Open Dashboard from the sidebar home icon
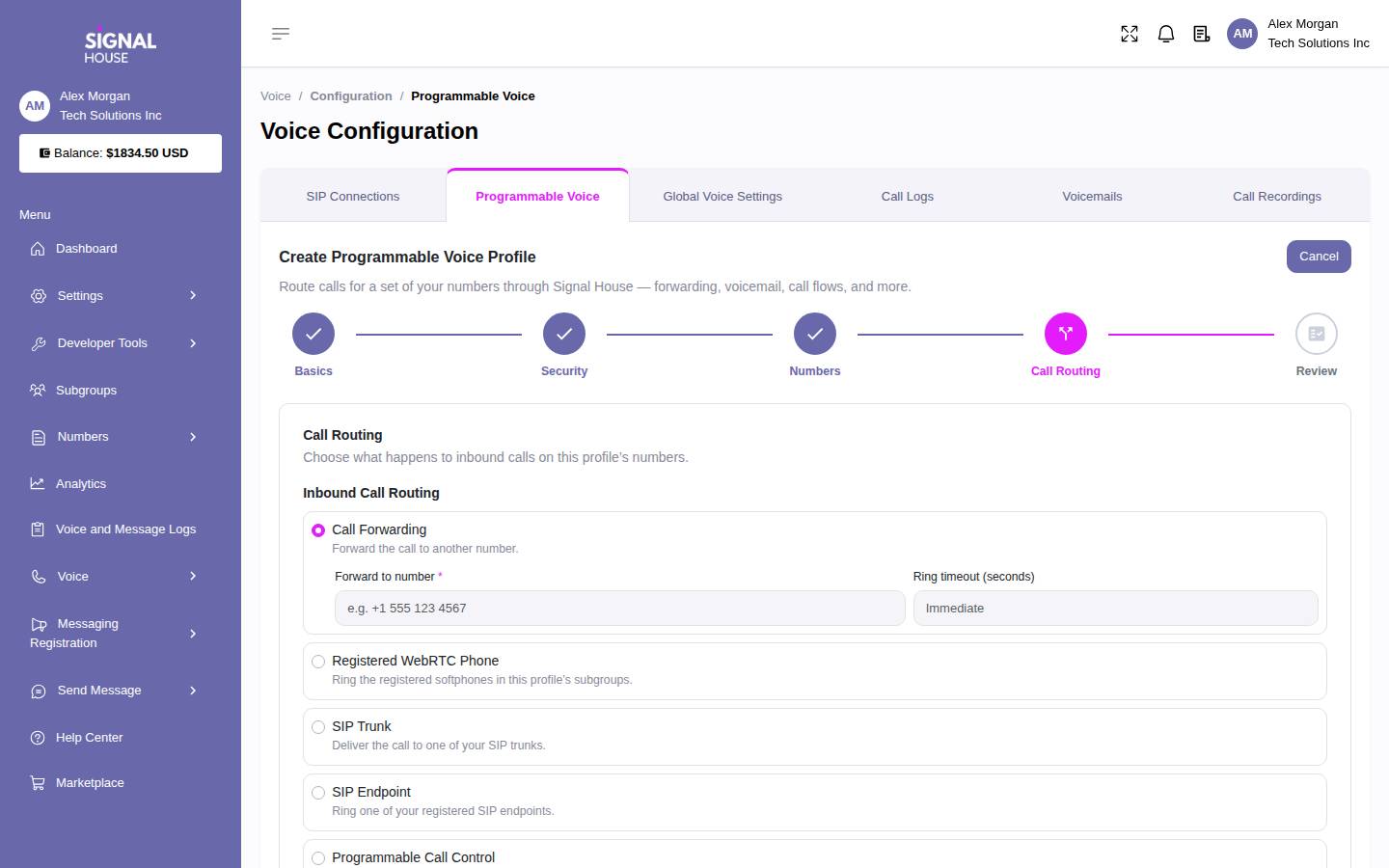 38,249
